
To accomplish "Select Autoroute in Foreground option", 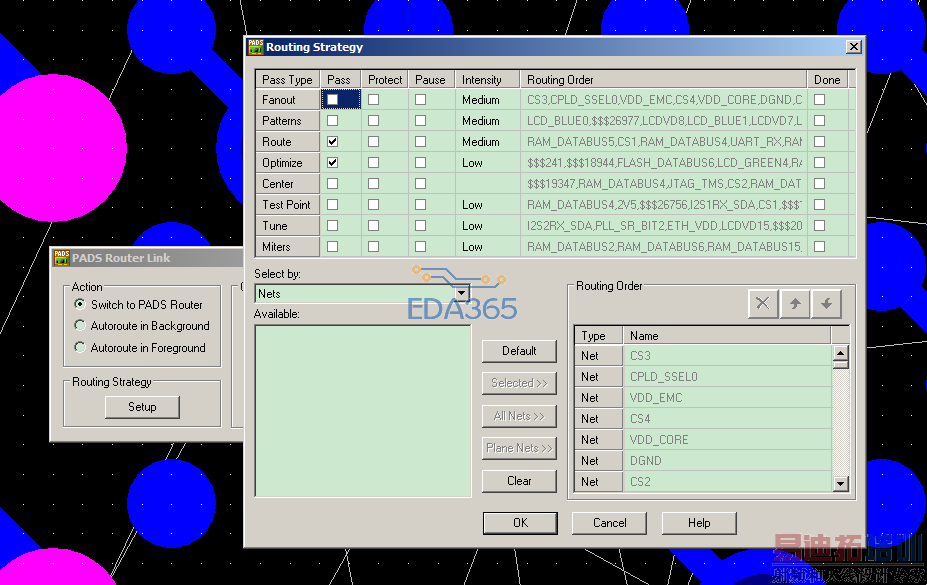I will click(x=80, y=347).
